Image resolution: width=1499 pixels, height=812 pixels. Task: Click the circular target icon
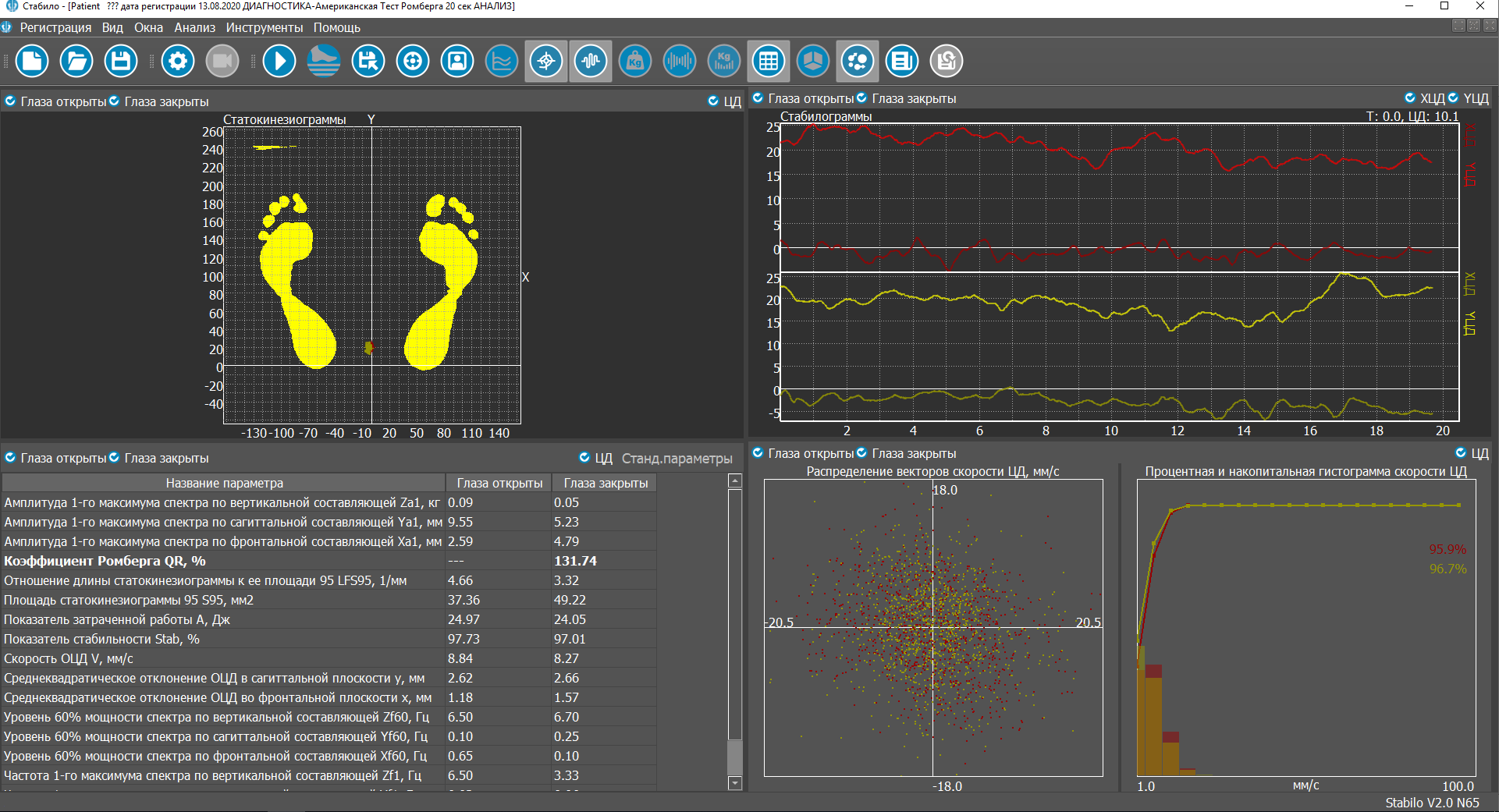pyautogui.click(x=413, y=61)
